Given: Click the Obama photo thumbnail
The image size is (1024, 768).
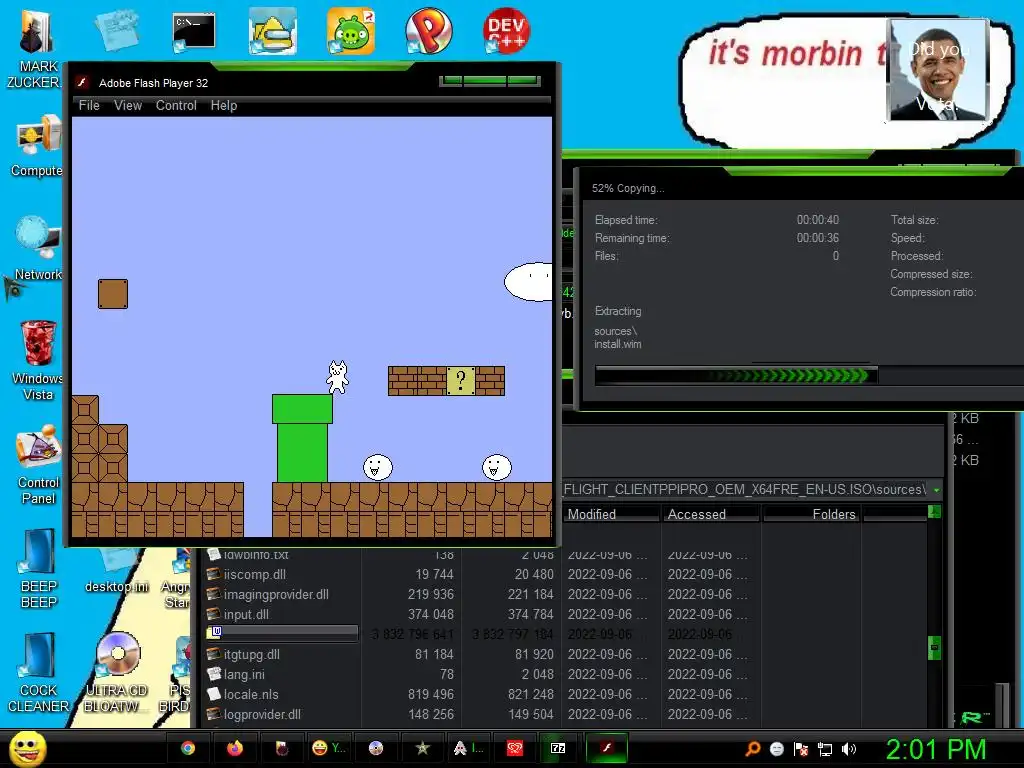Looking at the screenshot, I should pos(937,70).
